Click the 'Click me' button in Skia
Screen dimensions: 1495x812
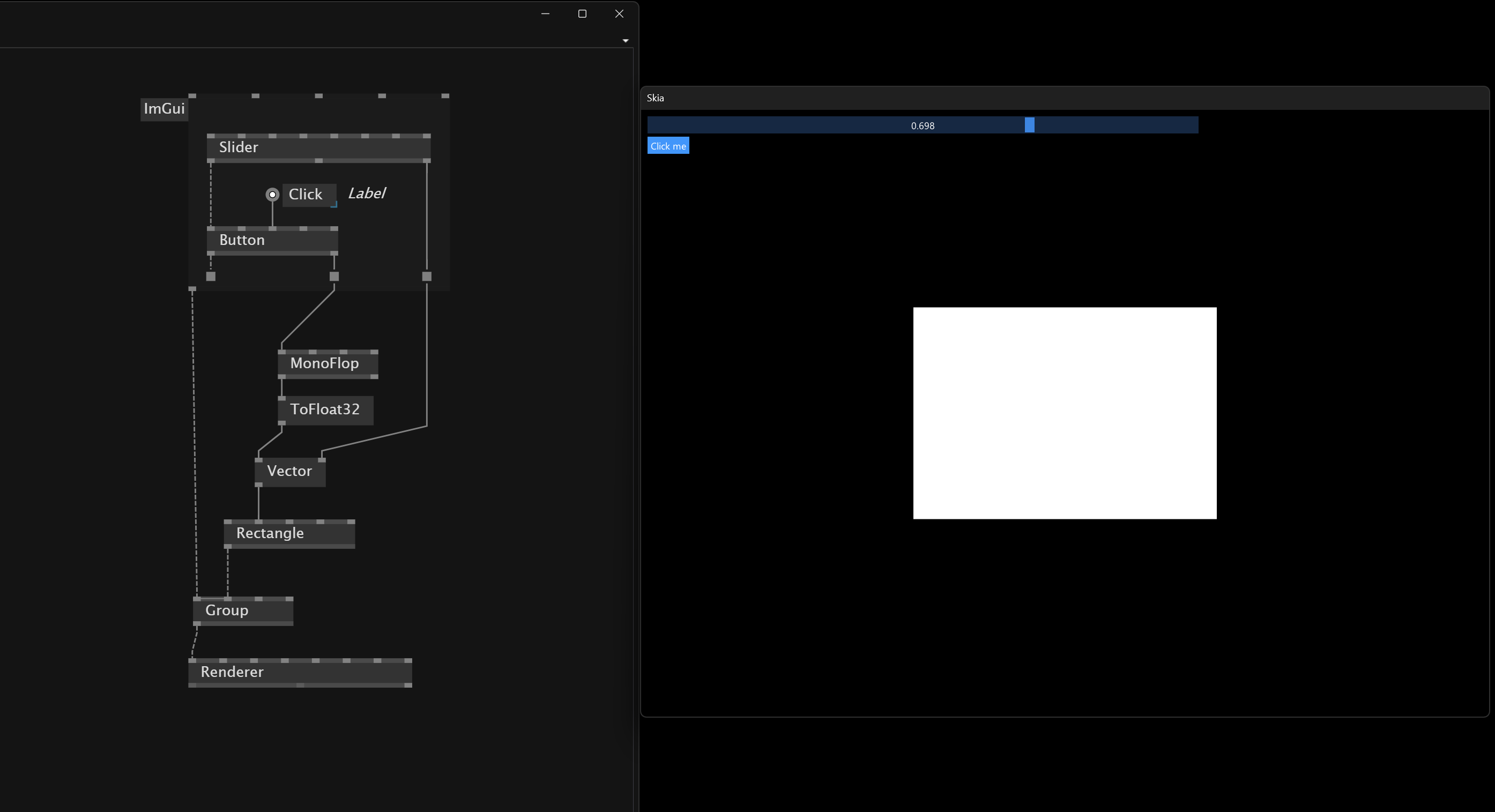tap(668, 146)
